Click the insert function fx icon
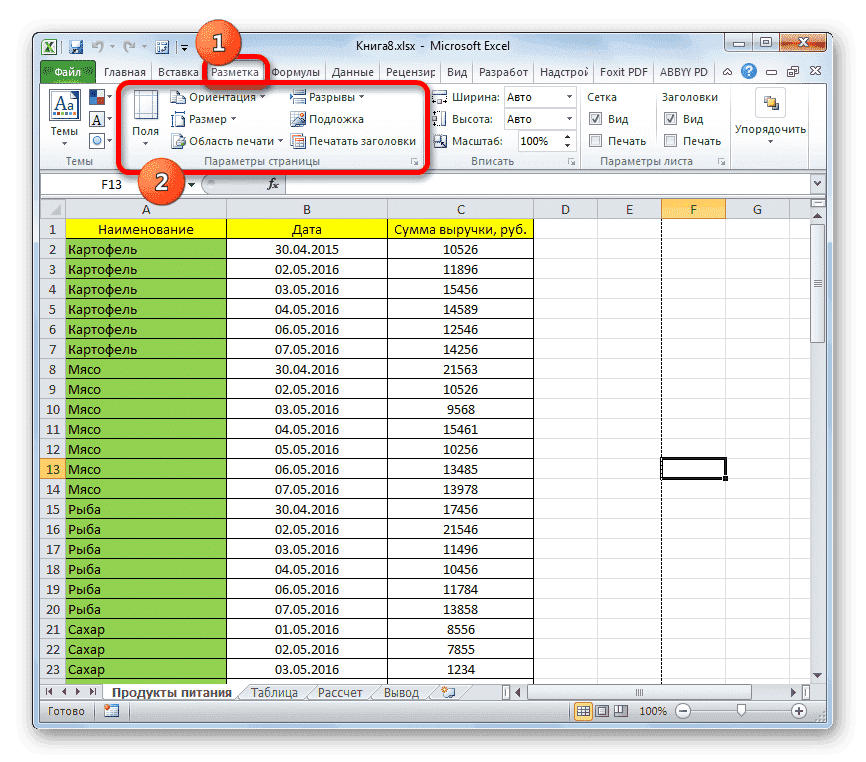 (x=272, y=184)
